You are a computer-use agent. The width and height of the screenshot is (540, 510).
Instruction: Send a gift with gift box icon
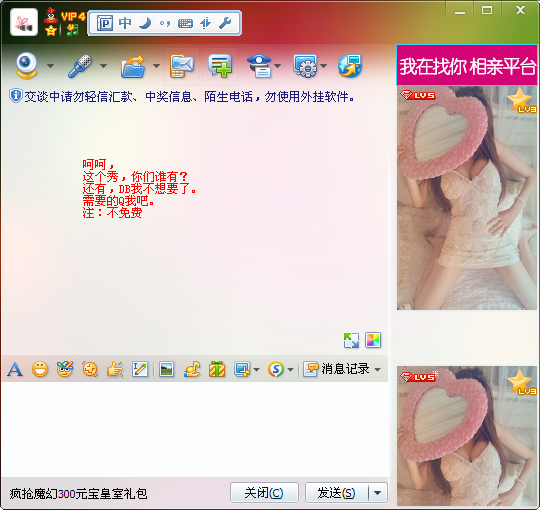tap(217, 369)
